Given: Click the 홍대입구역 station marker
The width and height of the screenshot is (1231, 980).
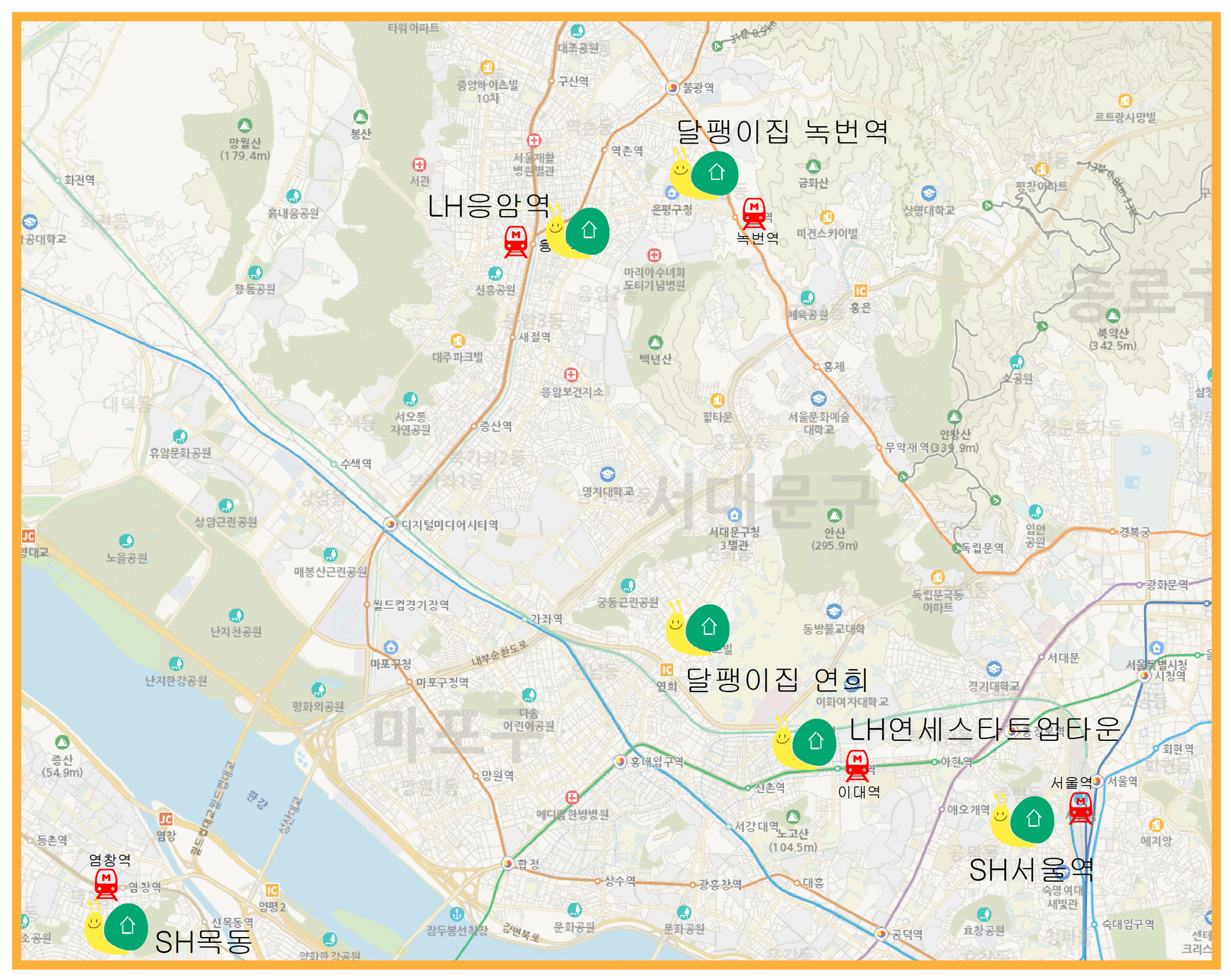Looking at the screenshot, I should 620,762.
